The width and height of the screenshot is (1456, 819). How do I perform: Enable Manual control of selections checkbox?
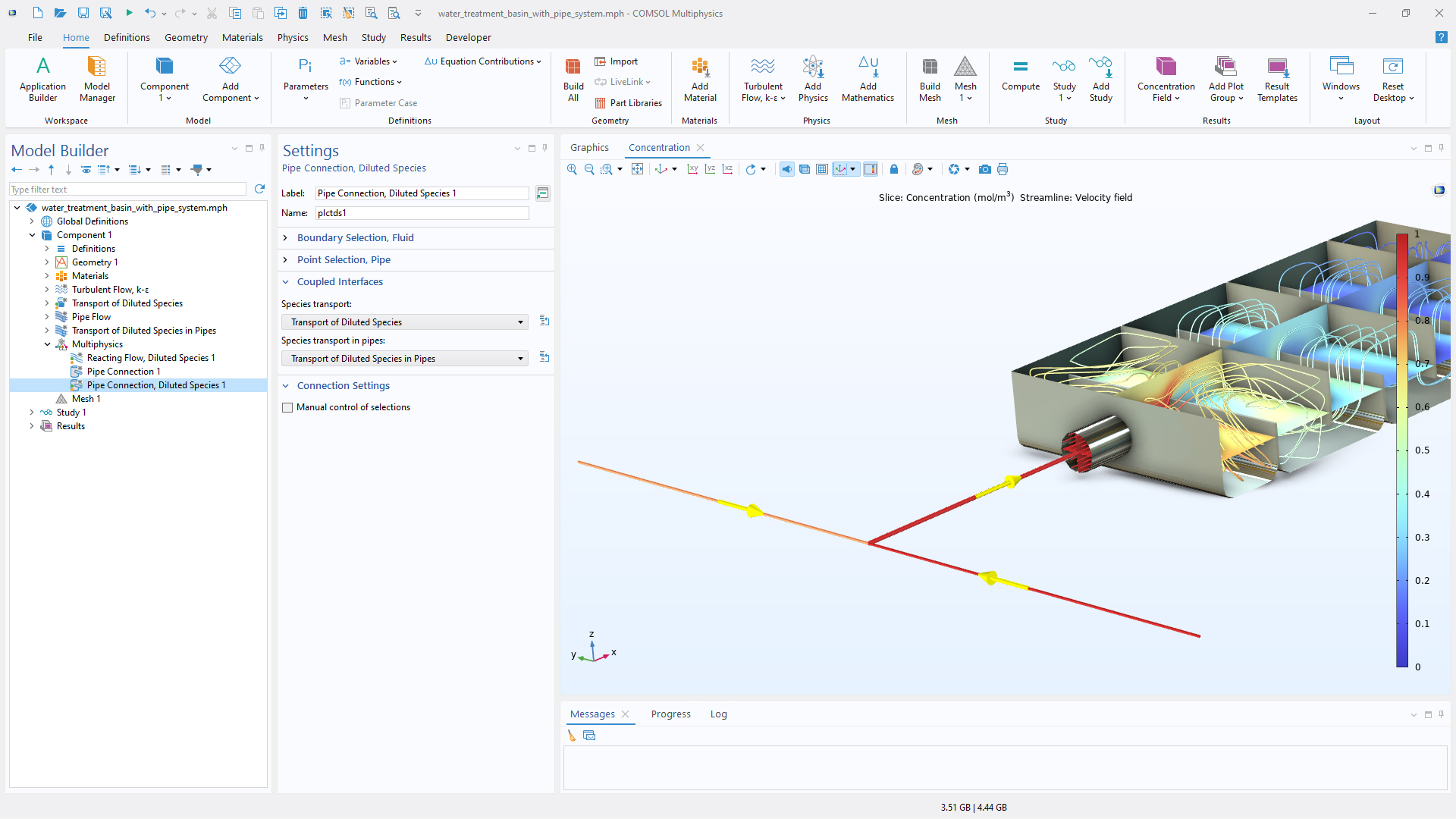click(287, 407)
